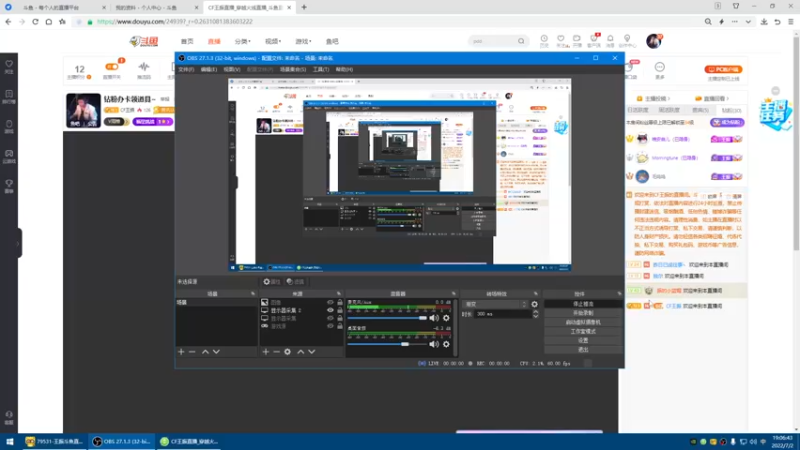800x450 pixels.
Task: Click the start virtual camera button
Action: point(583,322)
